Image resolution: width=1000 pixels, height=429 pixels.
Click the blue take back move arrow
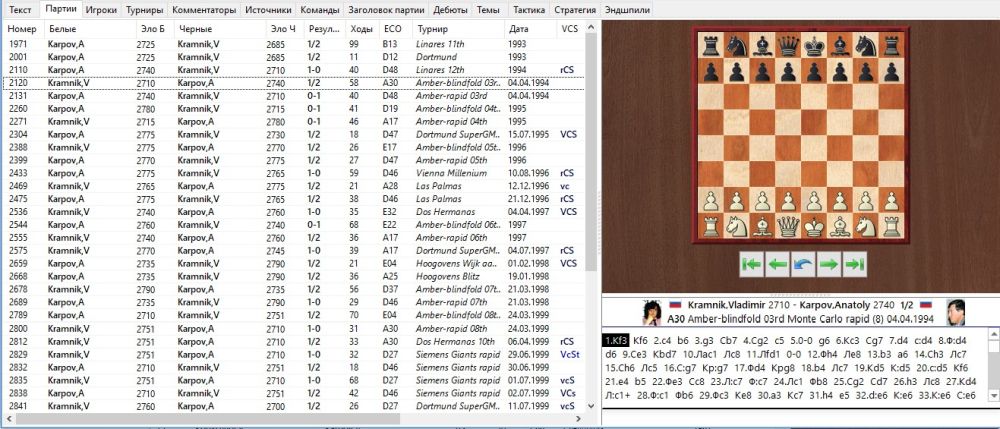click(x=802, y=265)
